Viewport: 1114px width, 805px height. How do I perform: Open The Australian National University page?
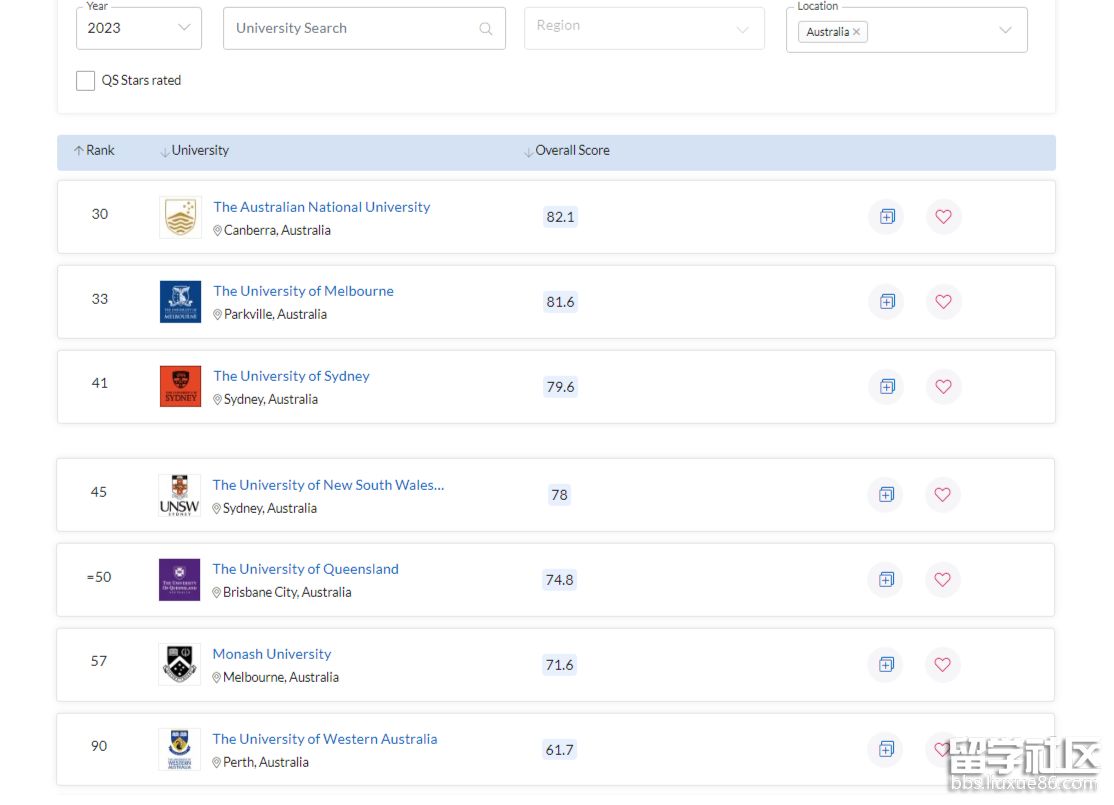point(322,207)
